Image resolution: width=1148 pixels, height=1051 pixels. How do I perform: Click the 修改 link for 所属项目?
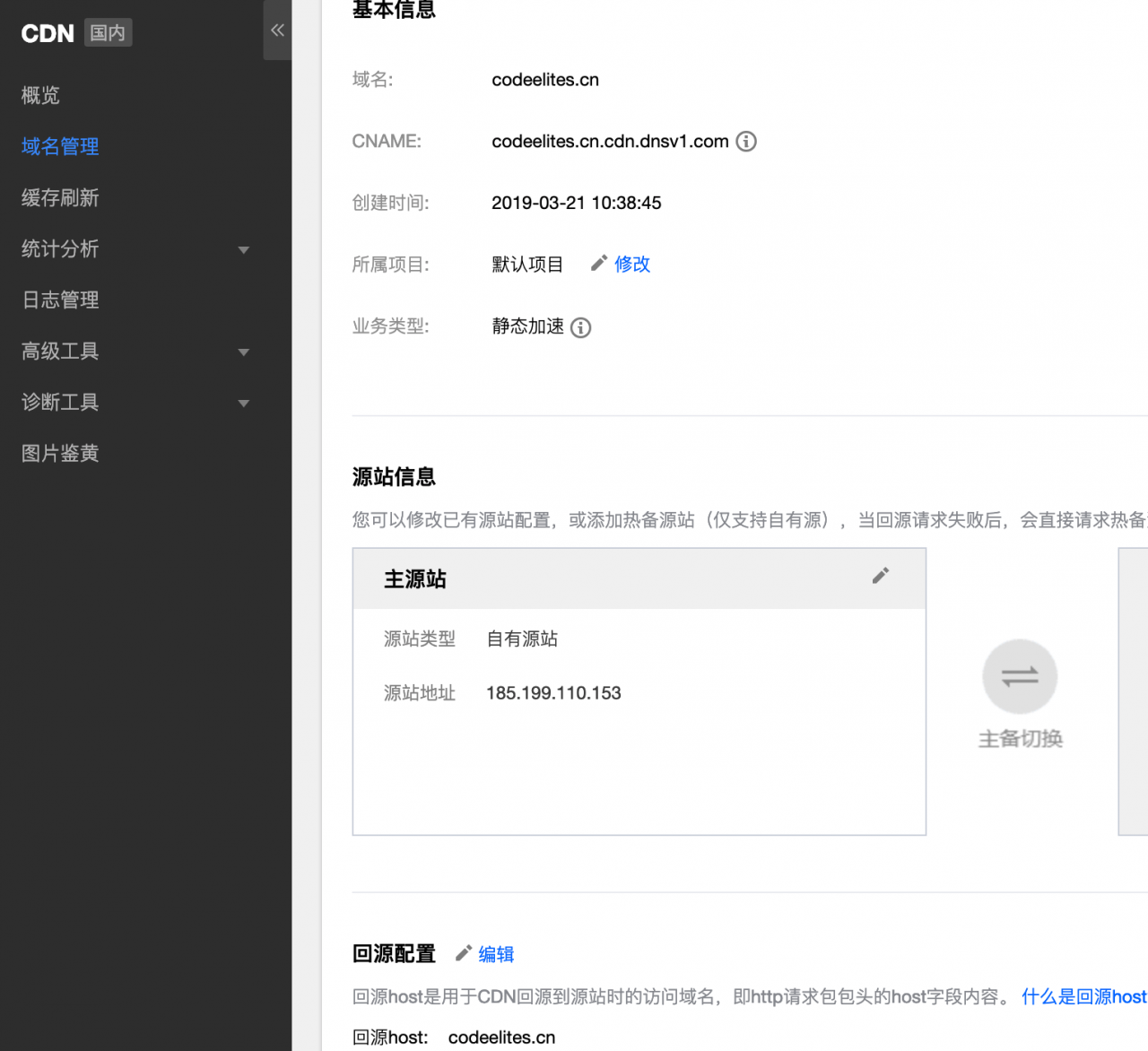pyautogui.click(x=631, y=264)
